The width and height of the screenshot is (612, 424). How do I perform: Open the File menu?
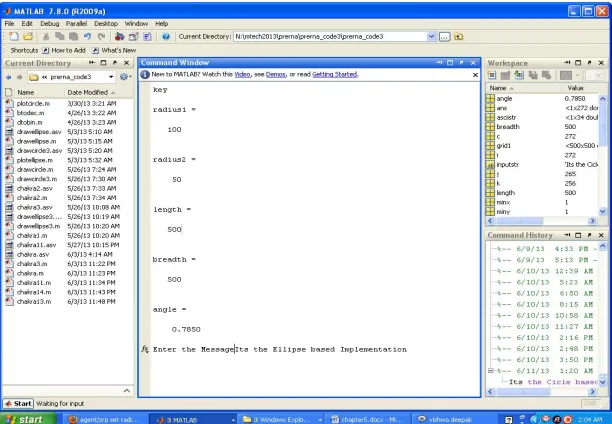click(9, 23)
